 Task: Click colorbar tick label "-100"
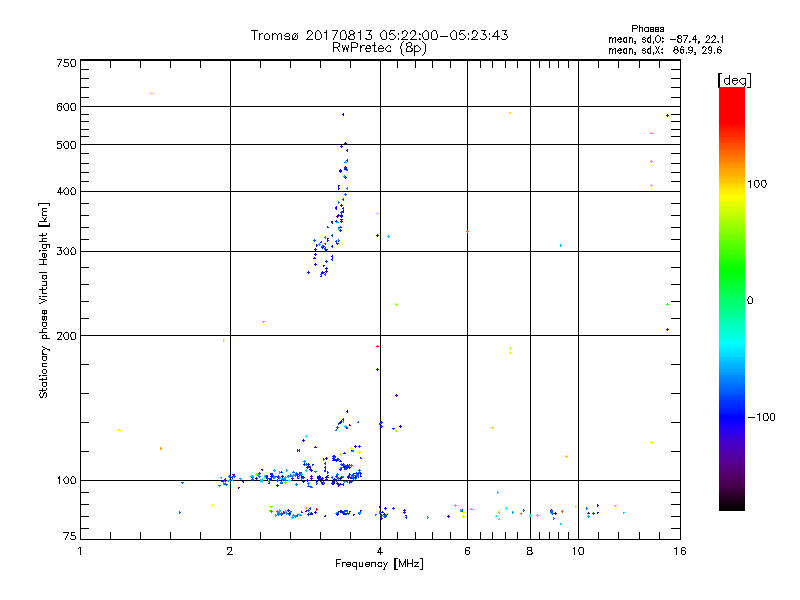761,417
